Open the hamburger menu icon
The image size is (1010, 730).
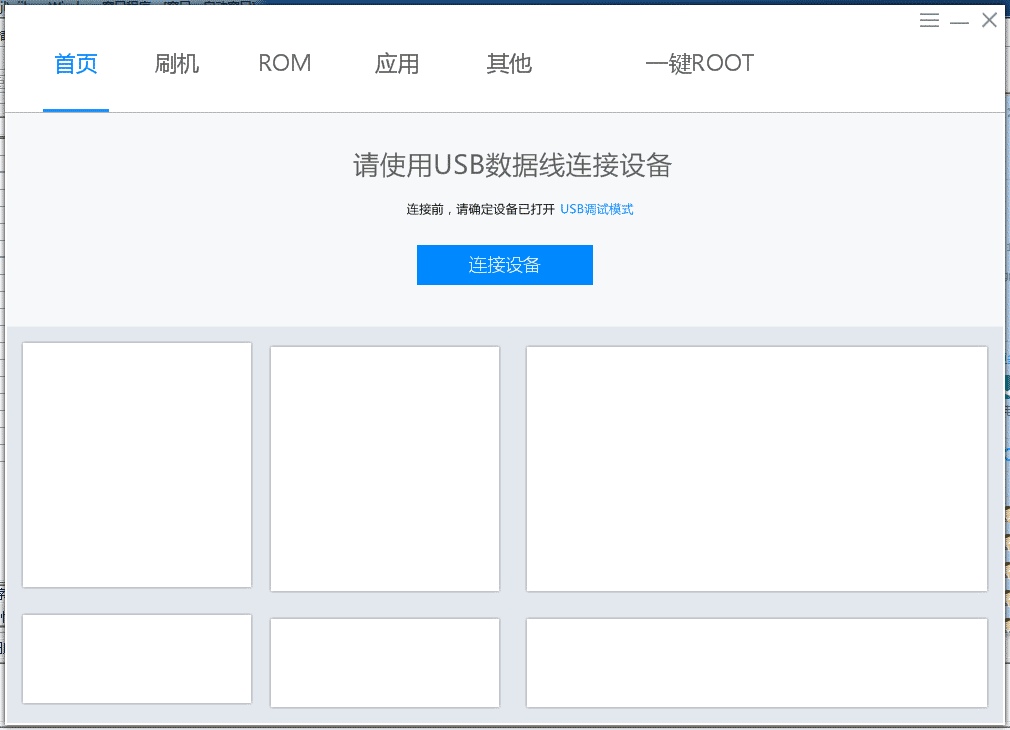[929, 19]
